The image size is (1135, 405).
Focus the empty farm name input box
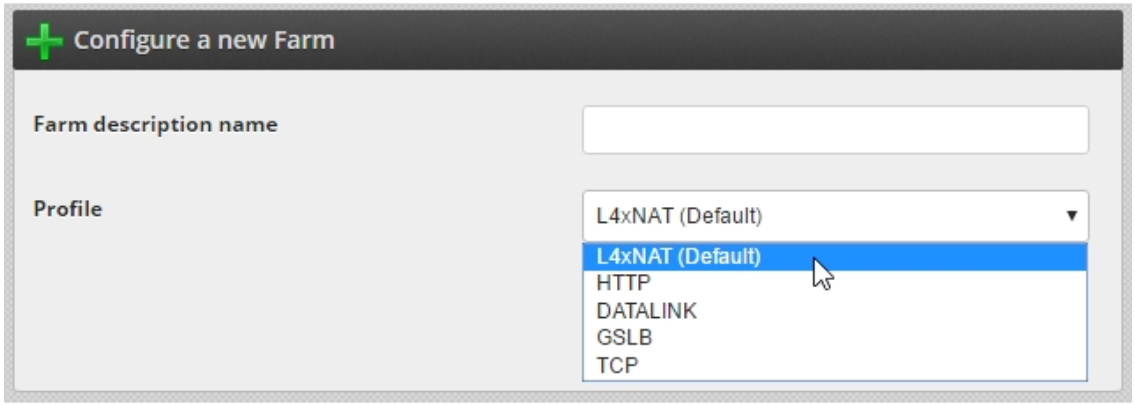tap(835, 130)
